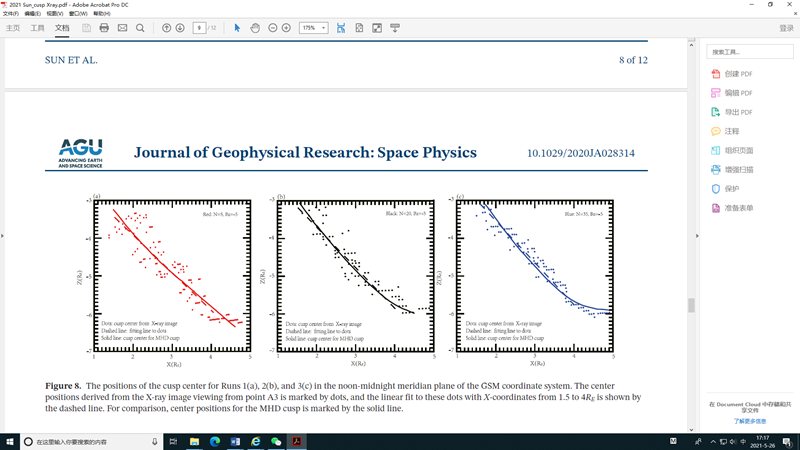Activate the hand pan tool

pyautogui.click(x=255, y=28)
